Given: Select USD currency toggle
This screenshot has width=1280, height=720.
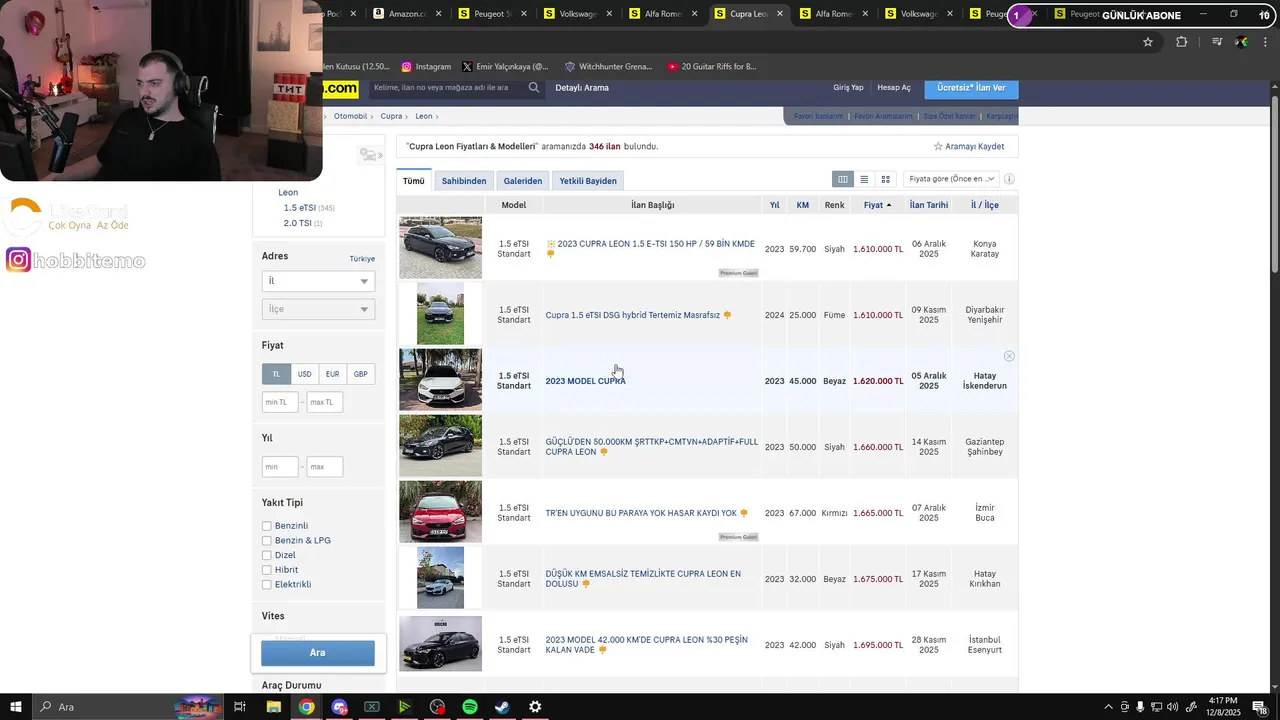Looking at the screenshot, I should click(x=304, y=374).
